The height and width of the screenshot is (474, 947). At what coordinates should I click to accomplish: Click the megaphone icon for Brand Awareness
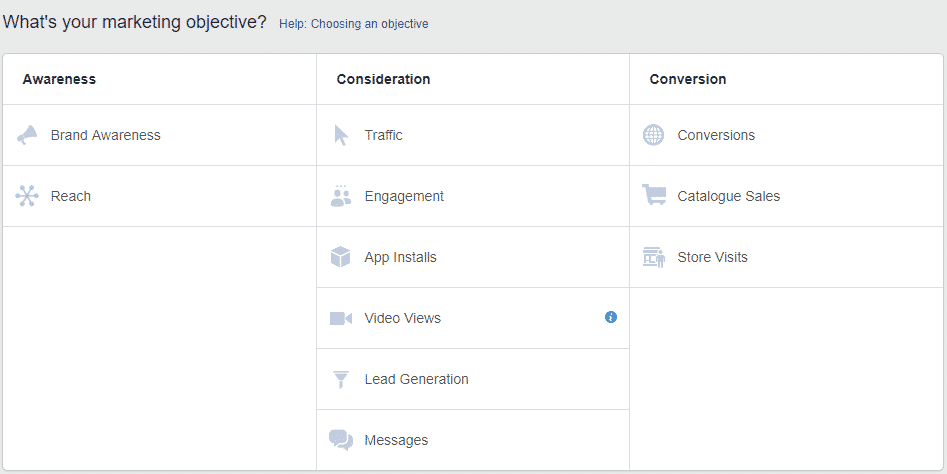click(x=27, y=135)
